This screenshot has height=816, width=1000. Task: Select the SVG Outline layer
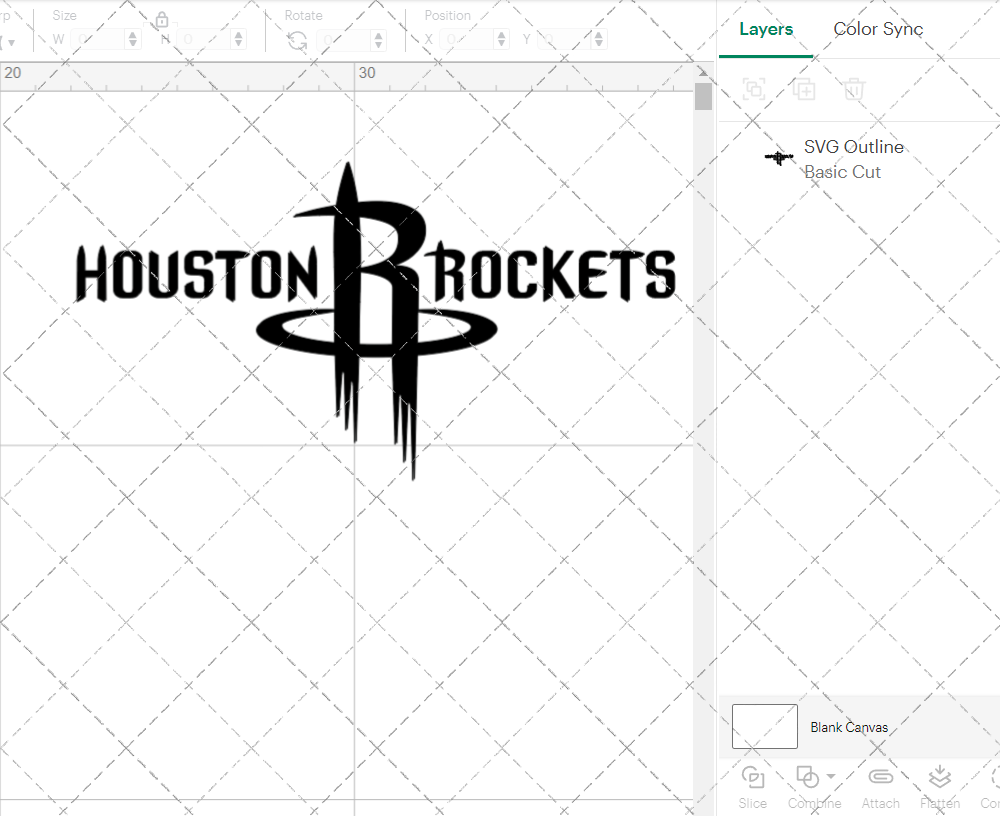(x=854, y=147)
